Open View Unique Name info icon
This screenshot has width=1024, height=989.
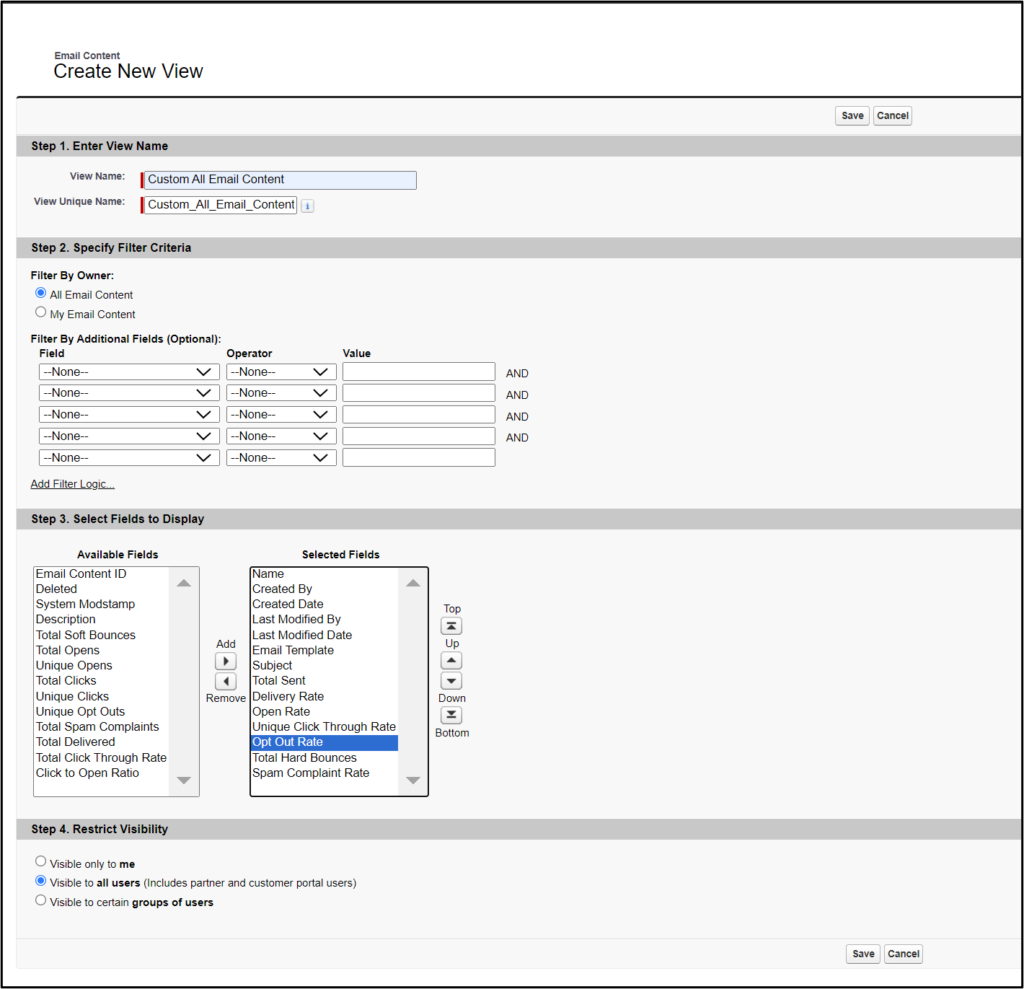point(308,206)
